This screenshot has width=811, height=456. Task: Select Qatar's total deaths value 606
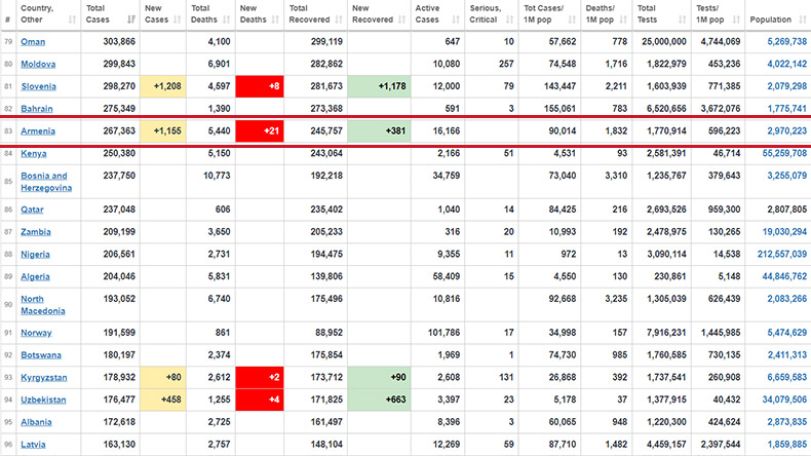click(223, 209)
